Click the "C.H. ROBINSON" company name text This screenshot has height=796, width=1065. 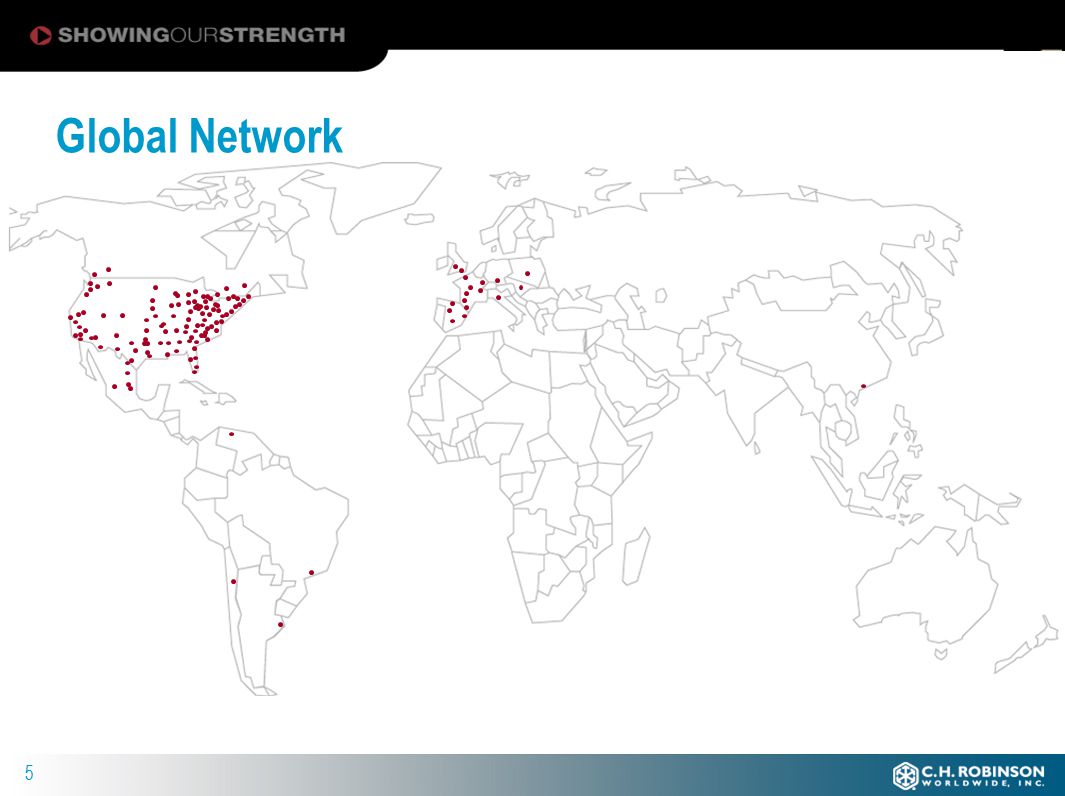tap(982, 772)
